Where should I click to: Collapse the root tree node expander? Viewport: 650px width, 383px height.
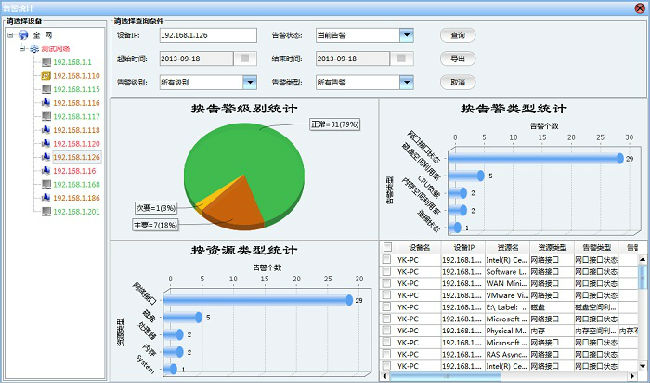click(11, 36)
